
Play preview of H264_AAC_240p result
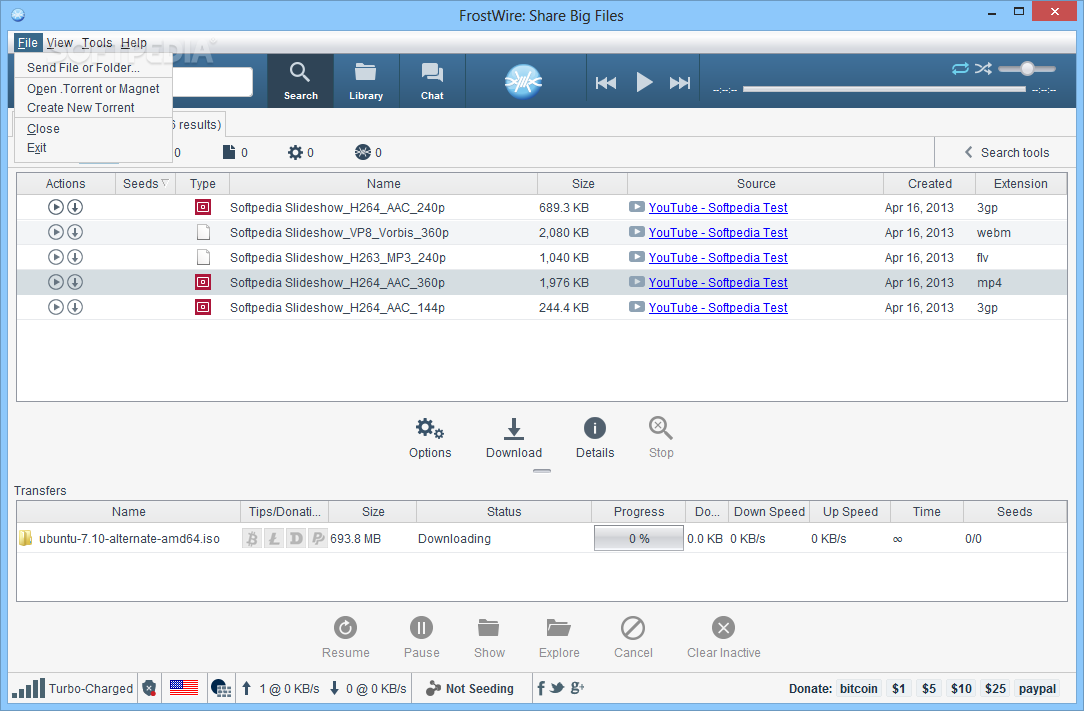point(56,207)
